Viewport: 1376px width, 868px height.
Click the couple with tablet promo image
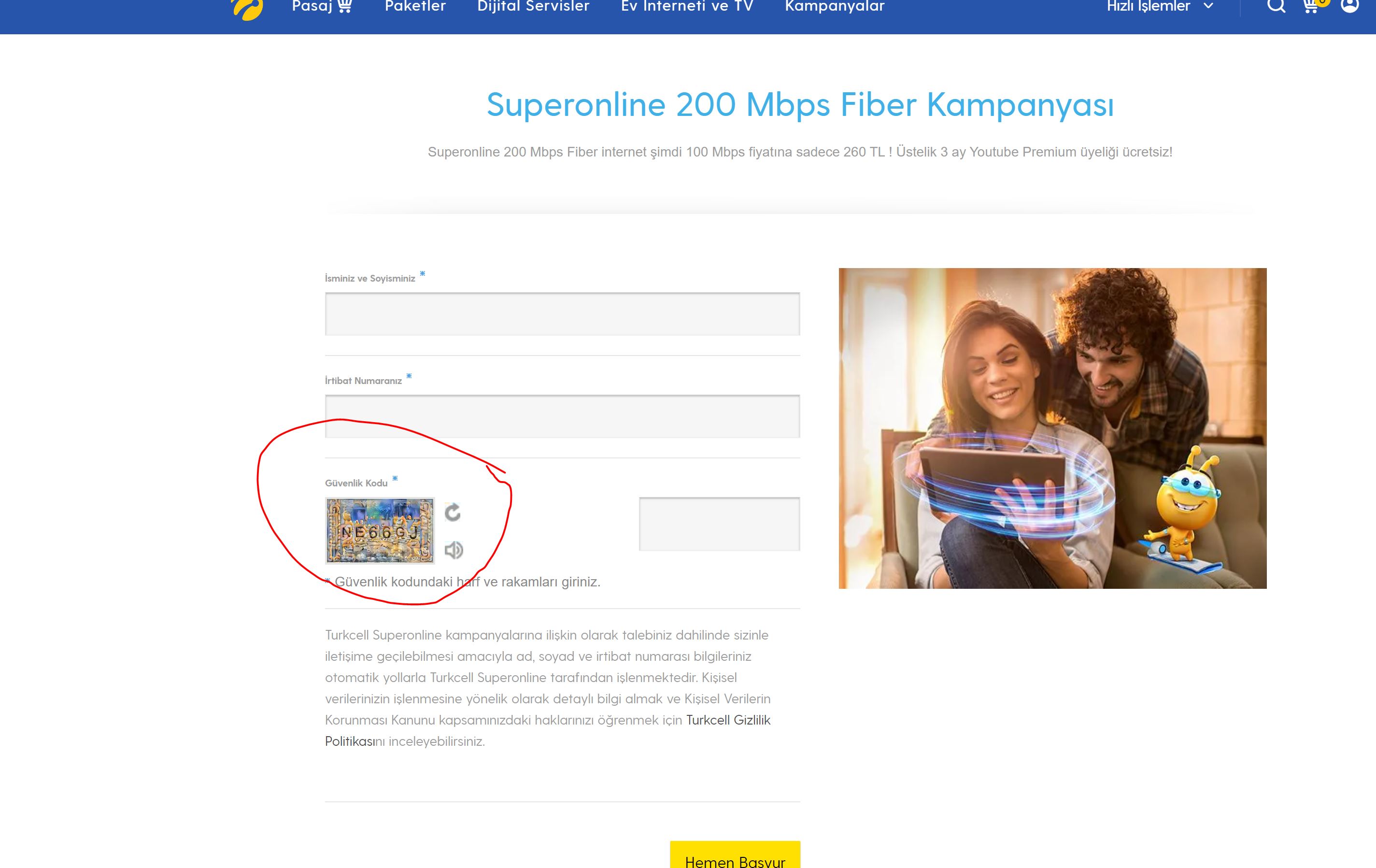click(x=1052, y=428)
